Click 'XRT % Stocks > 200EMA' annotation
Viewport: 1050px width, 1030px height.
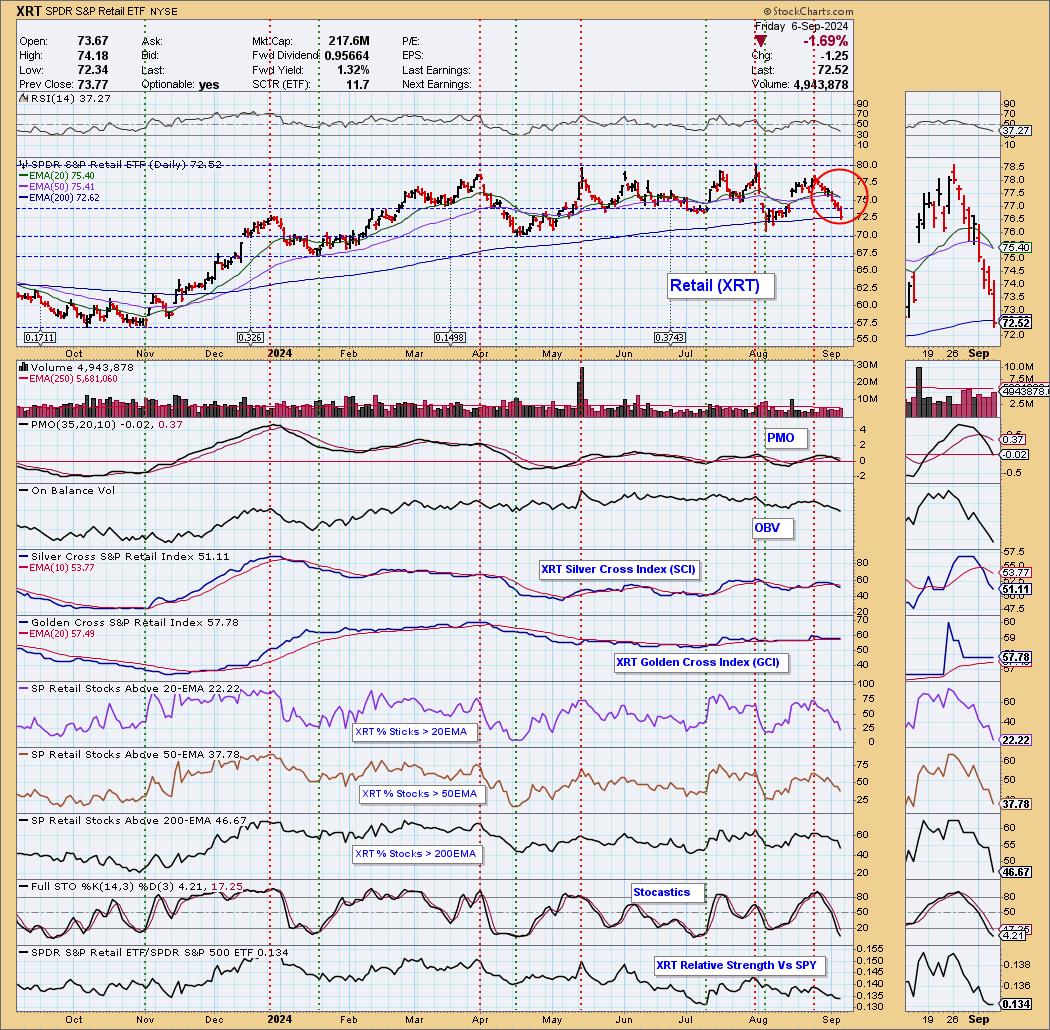point(419,854)
